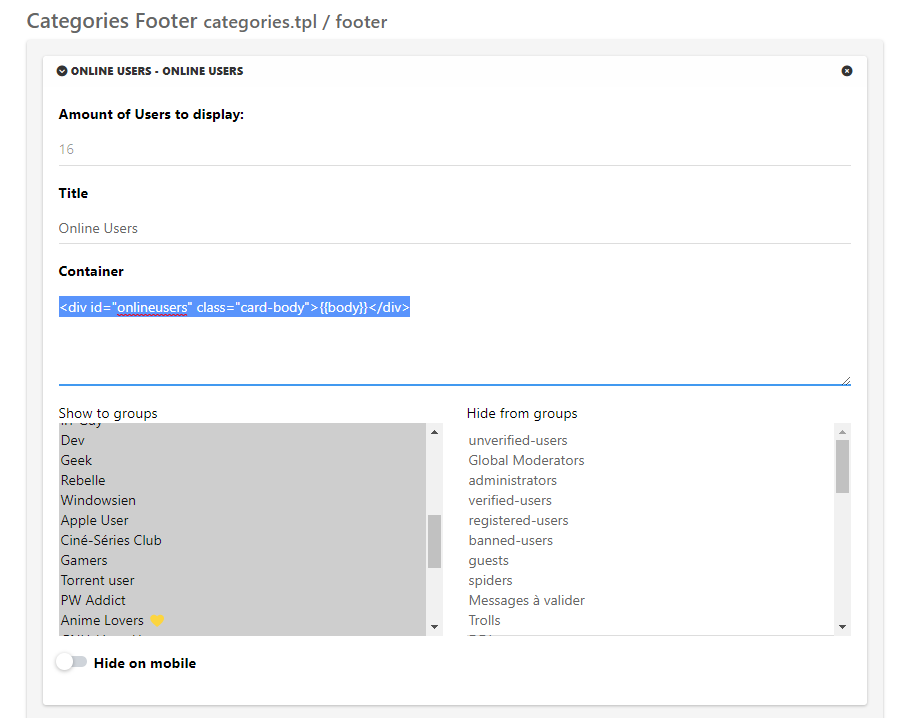
Task: Collapse the Online Users widget chevron
Action: pyautogui.click(x=62, y=71)
